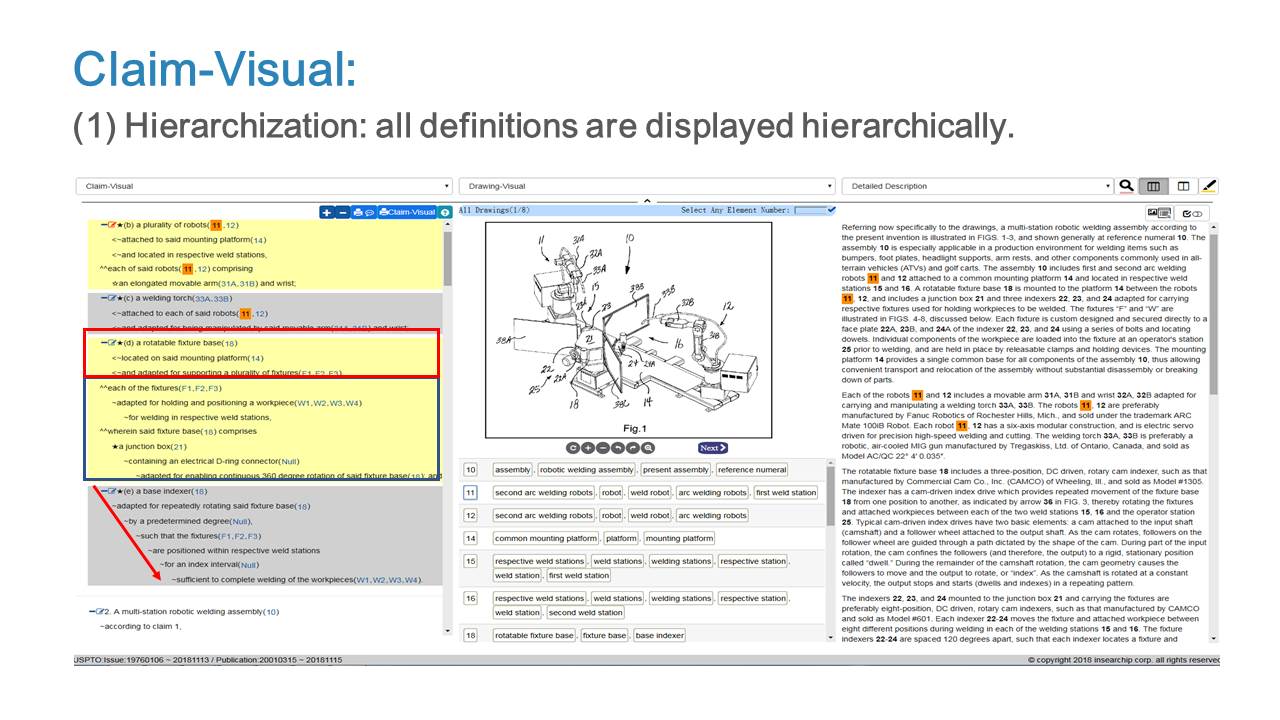
Task: Open the Claim-Visual panel dropdown
Action: point(264,186)
